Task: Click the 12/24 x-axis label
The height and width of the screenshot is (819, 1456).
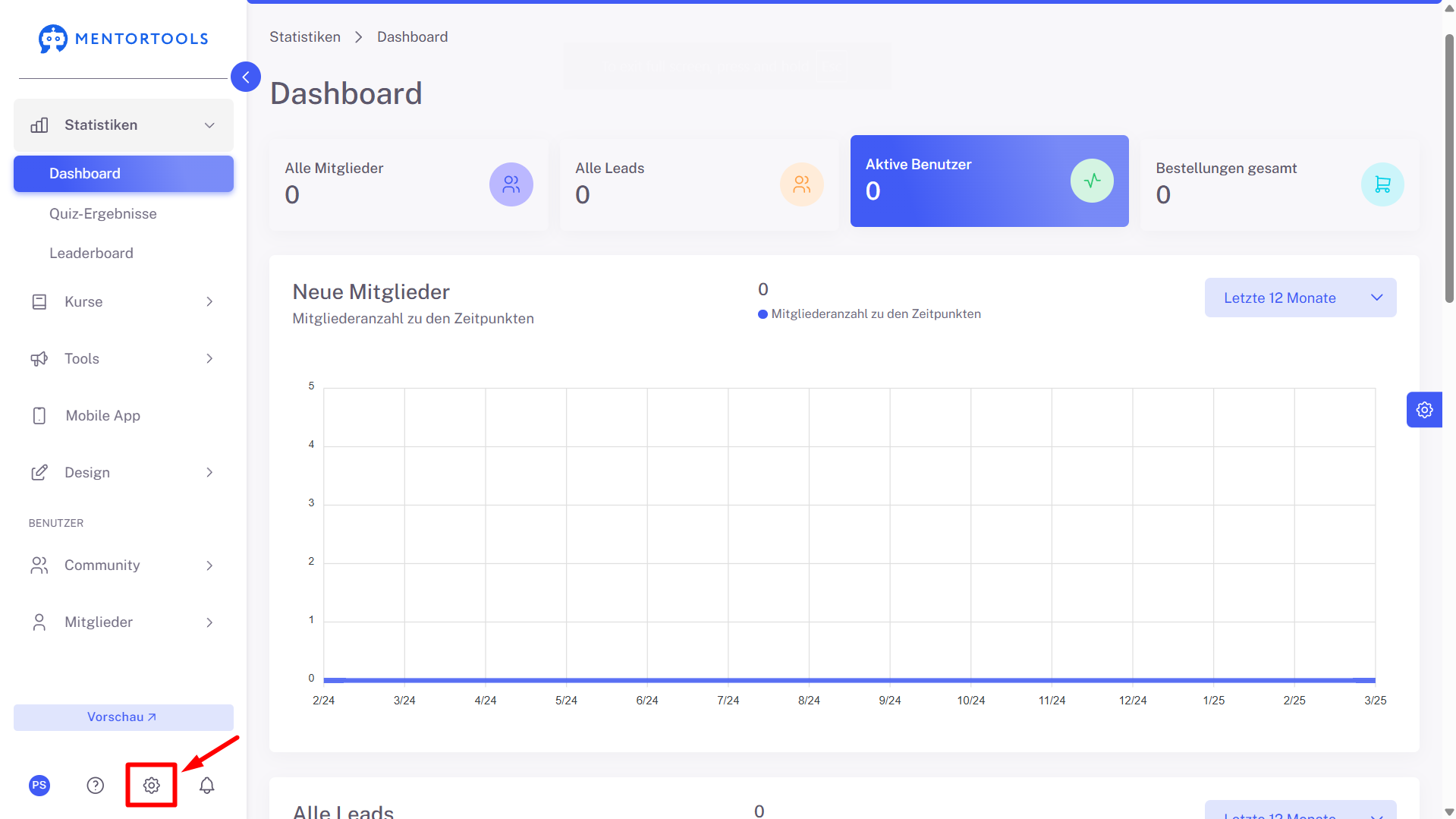Action: [1133, 701]
